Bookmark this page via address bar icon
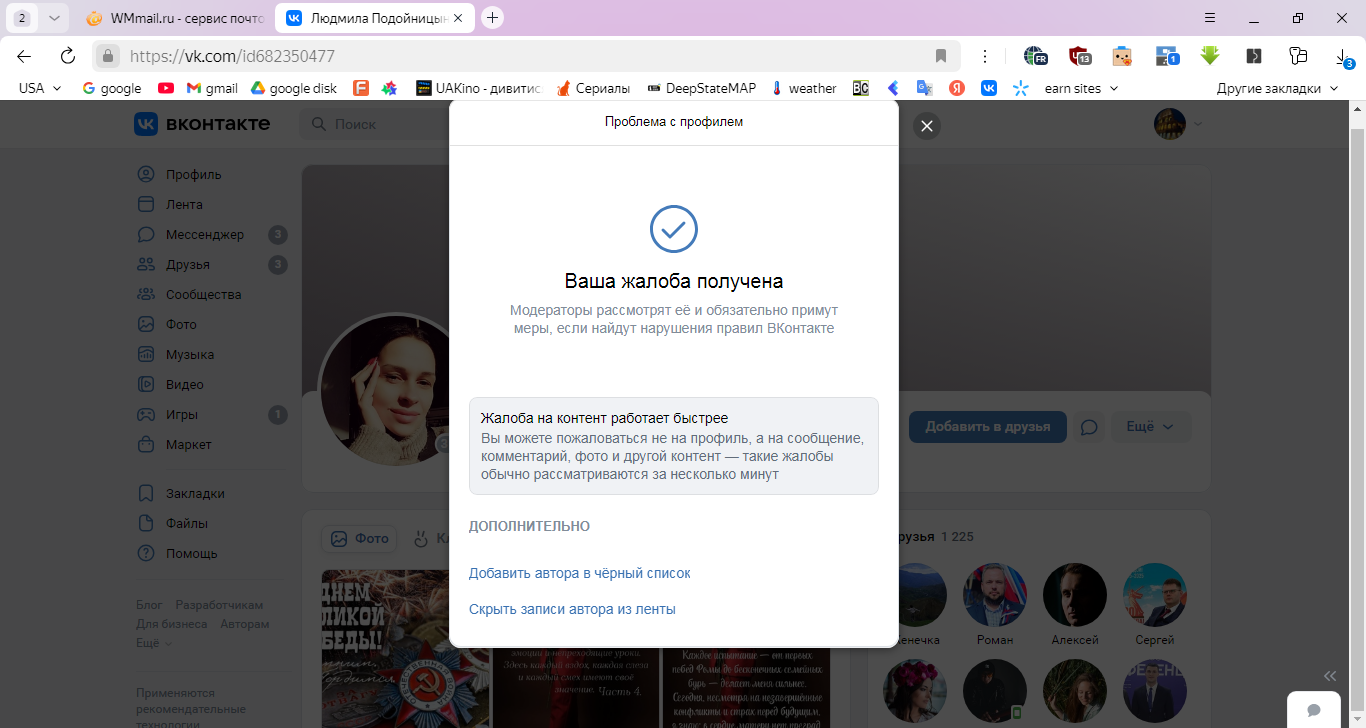The width and height of the screenshot is (1366, 728). (940, 56)
